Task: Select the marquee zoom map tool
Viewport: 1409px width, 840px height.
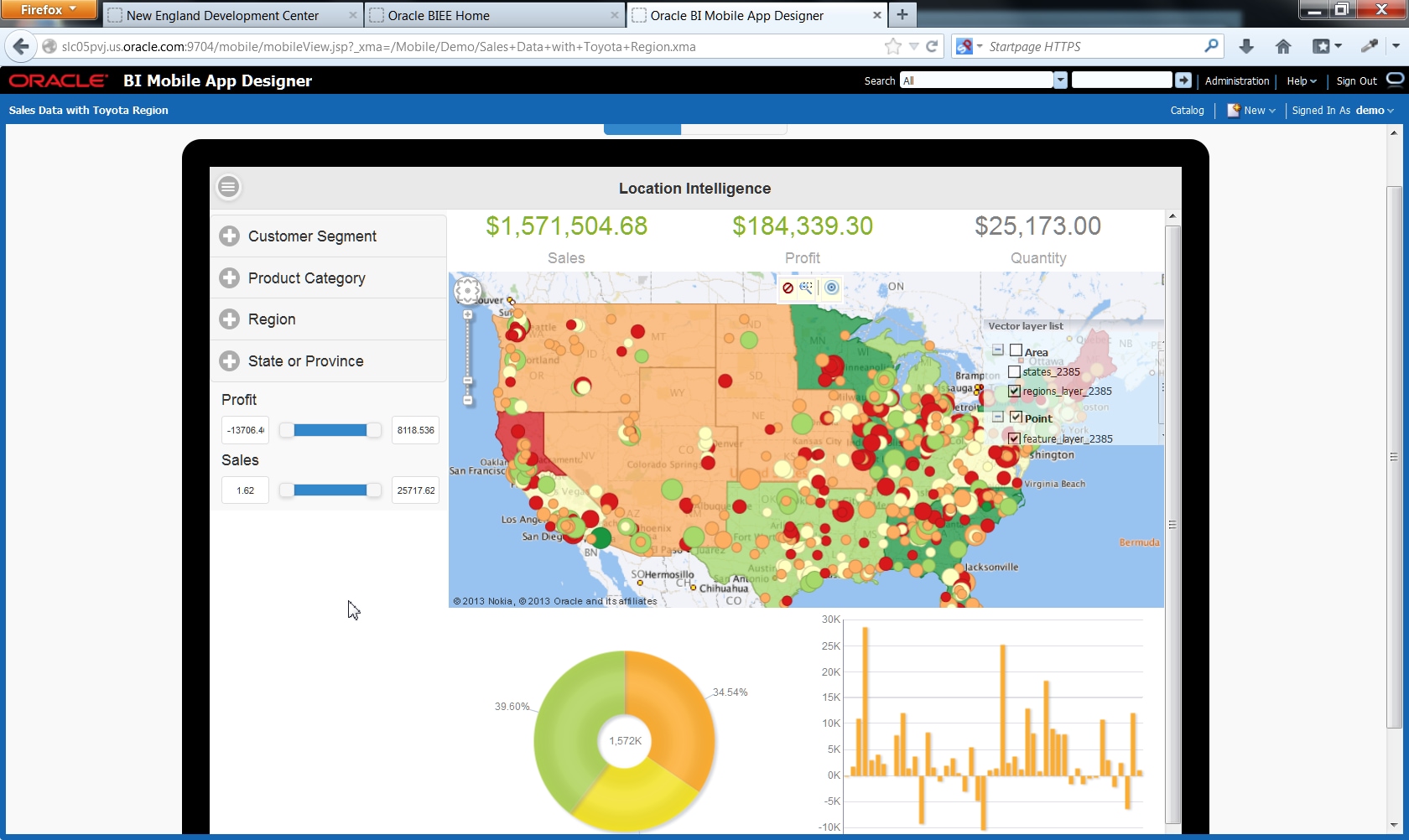Action: pyautogui.click(x=806, y=288)
